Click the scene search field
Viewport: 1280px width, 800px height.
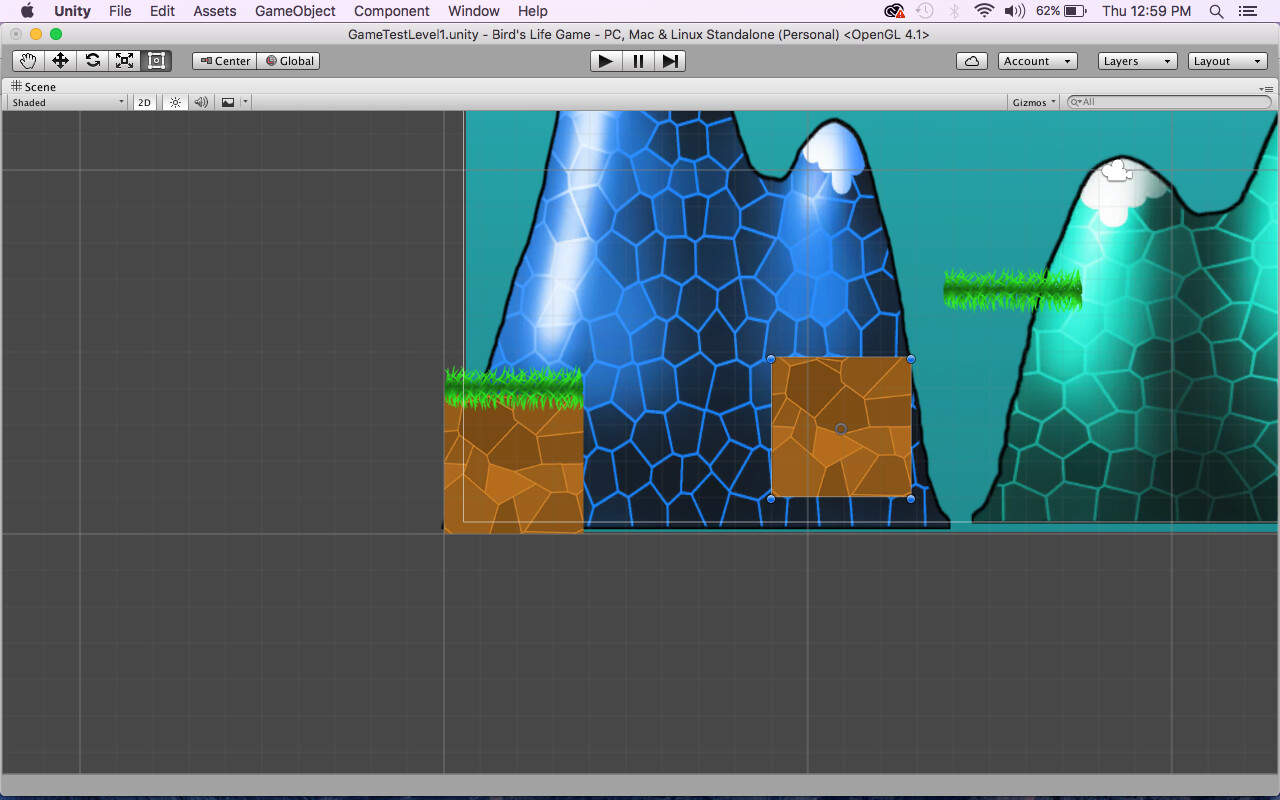pyautogui.click(x=1165, y=101)
